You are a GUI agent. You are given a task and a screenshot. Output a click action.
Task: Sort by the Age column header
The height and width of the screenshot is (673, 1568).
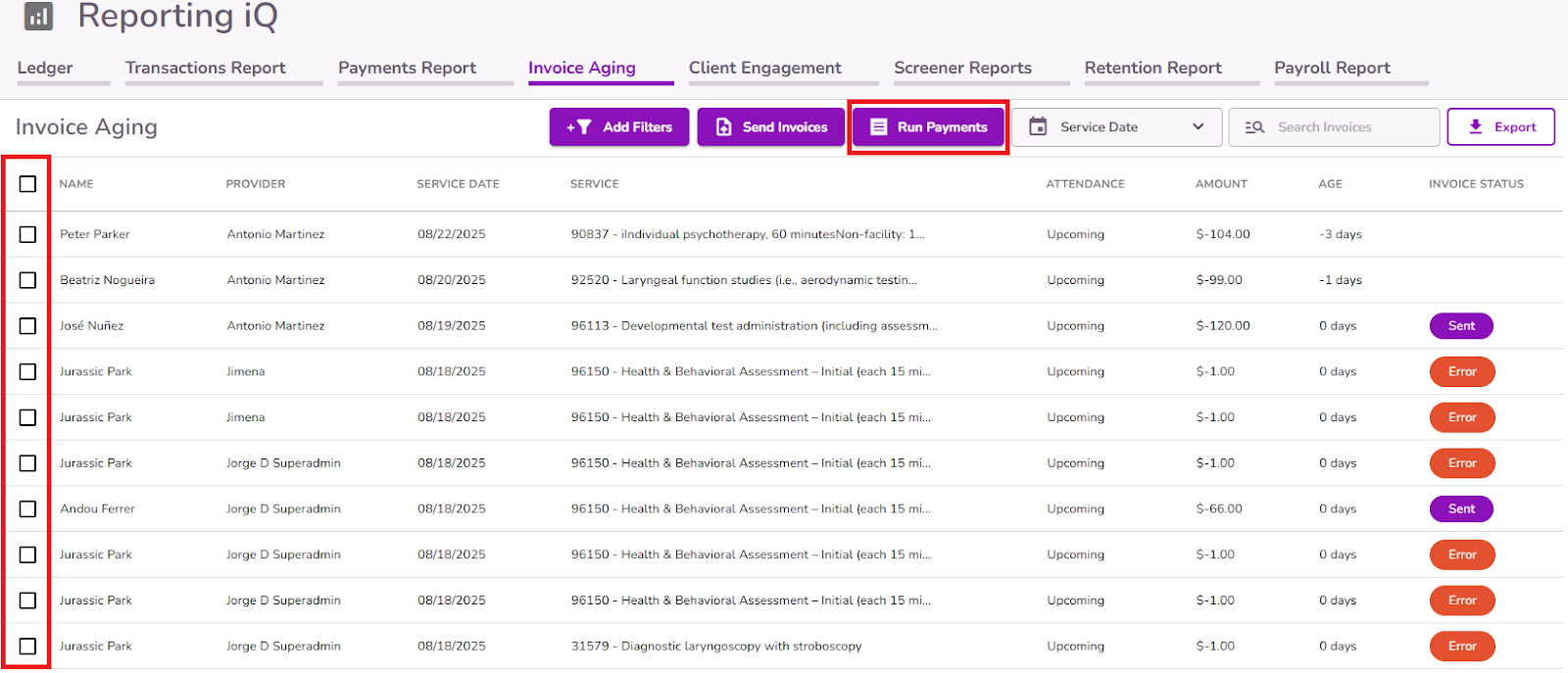tap(1331, 184)
